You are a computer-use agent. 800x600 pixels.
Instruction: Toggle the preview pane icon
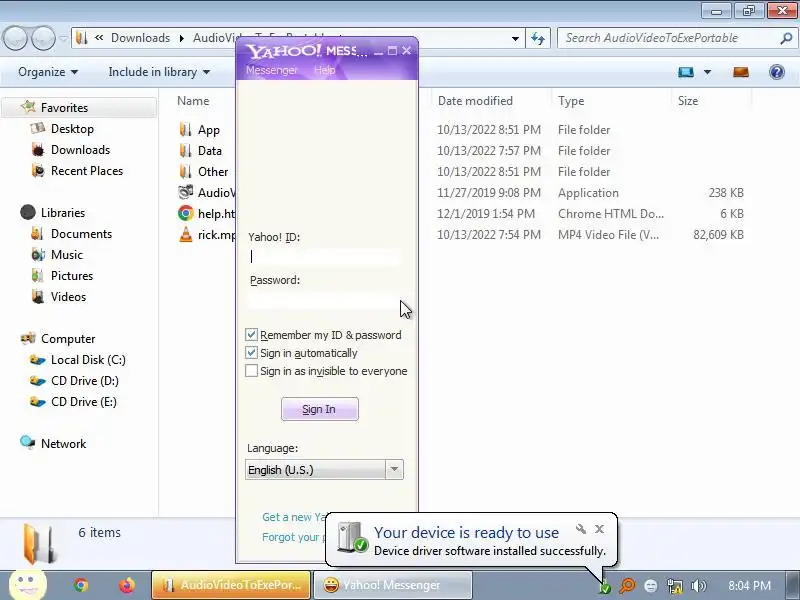[x=741, y=72]
